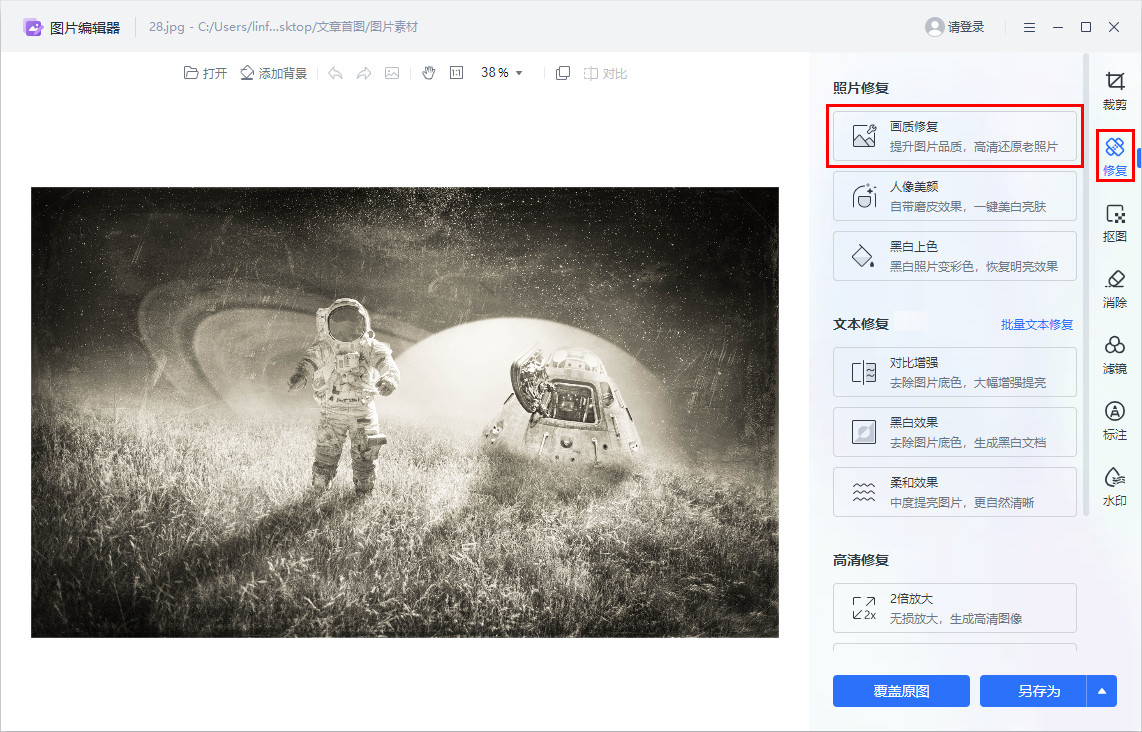Switch to the 修复 repair tab

(x=1114, y=157)
